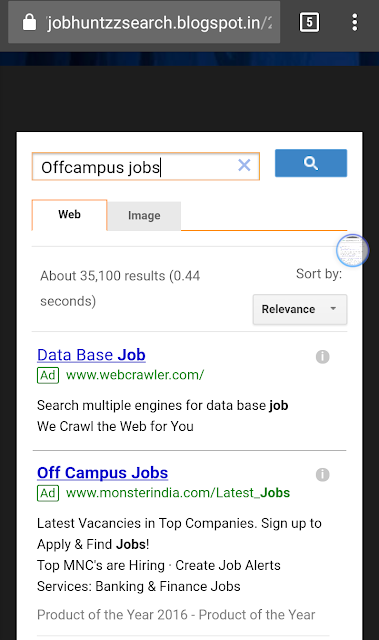
Task: Open the browser three-dot menu
Action: (355, 22)
